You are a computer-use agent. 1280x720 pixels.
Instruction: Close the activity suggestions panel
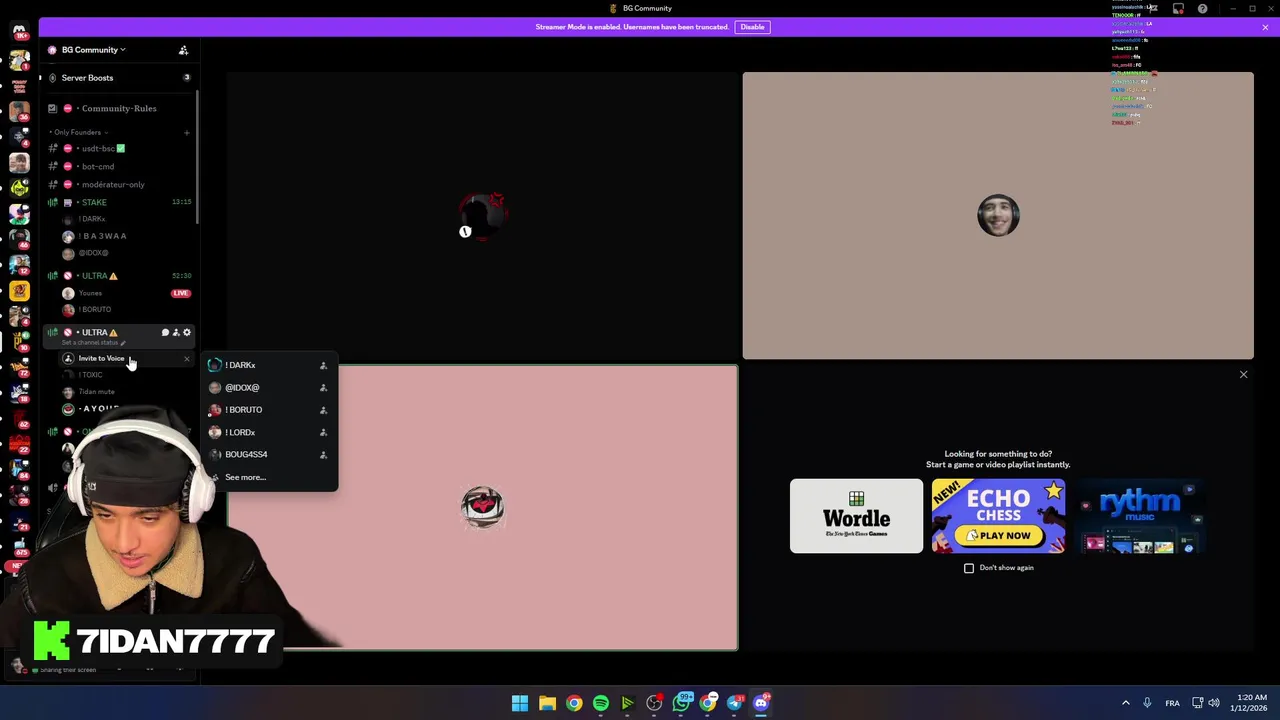[x=1243, y=374]
